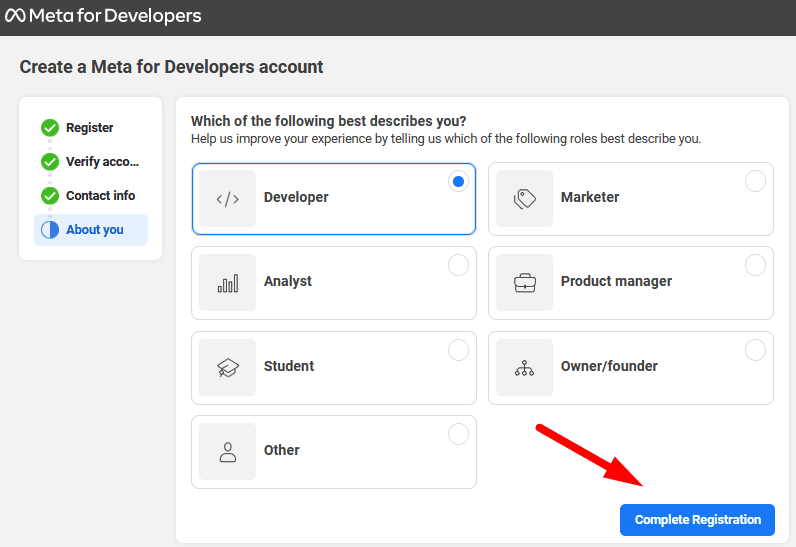This screenshot has width=796, height=547.
Task: Click the green checkmark beside Register
Action: point(50,128)
